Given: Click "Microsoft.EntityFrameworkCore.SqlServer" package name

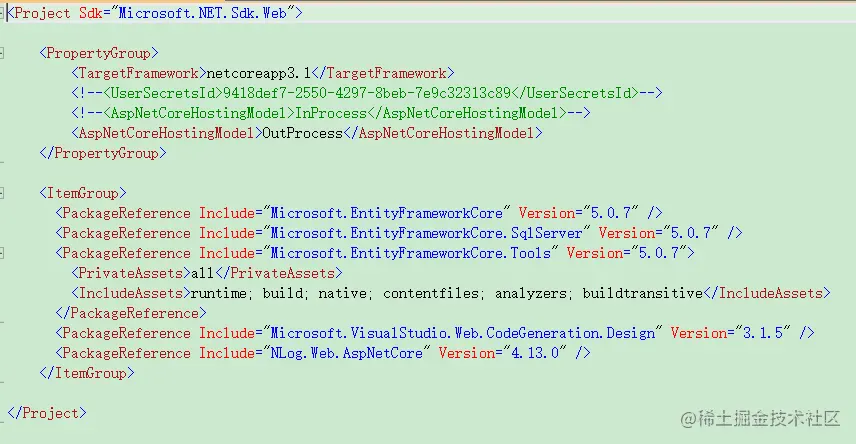Looking at the screenshot, I should pyautogui.click(x=426, y=233).
